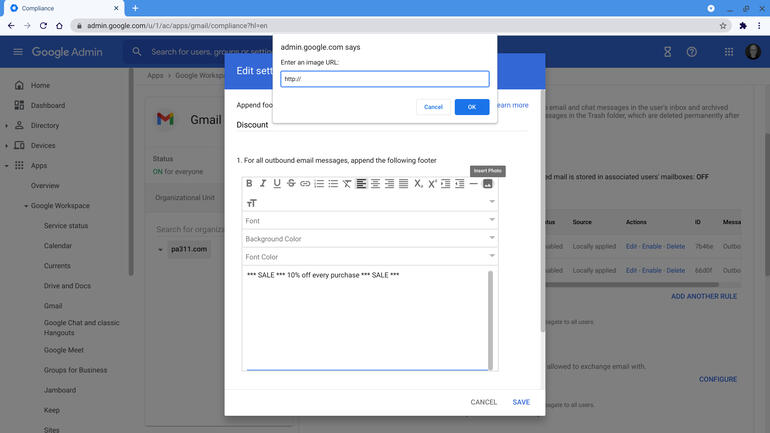Decrease indent of footer text
The height and width of the screenshot is (433, 770).
(x=460, y=184)
